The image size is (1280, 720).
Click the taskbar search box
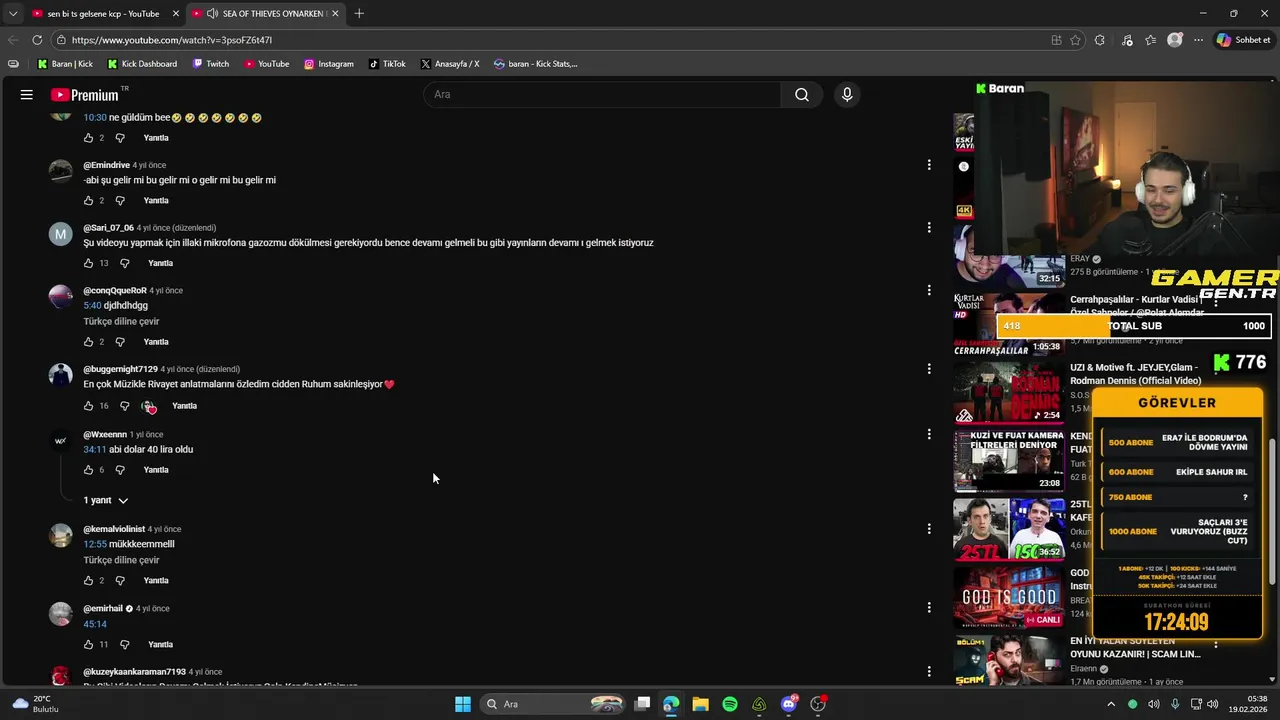[553, 704]
